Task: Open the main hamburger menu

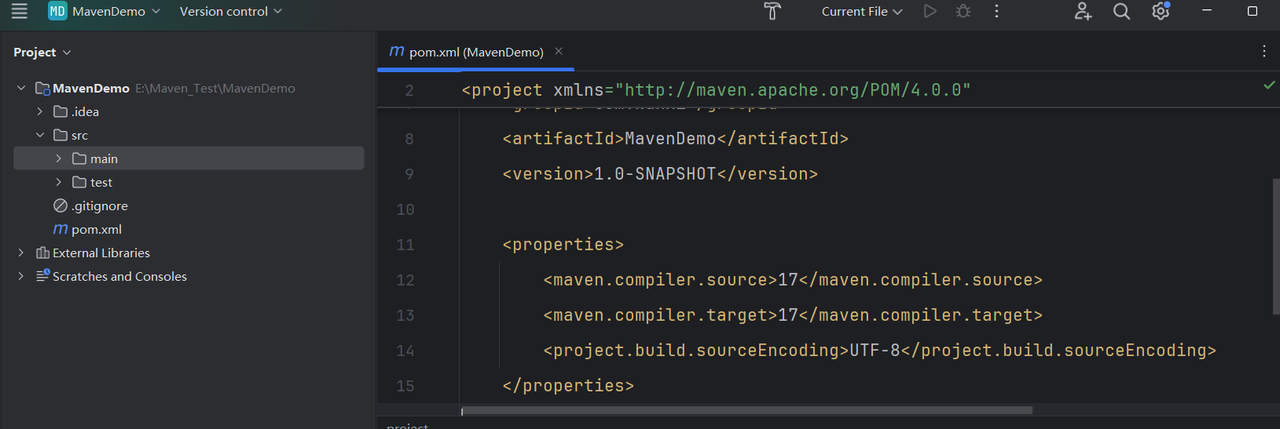Action: pyautogui.click(x=19, y=12)
